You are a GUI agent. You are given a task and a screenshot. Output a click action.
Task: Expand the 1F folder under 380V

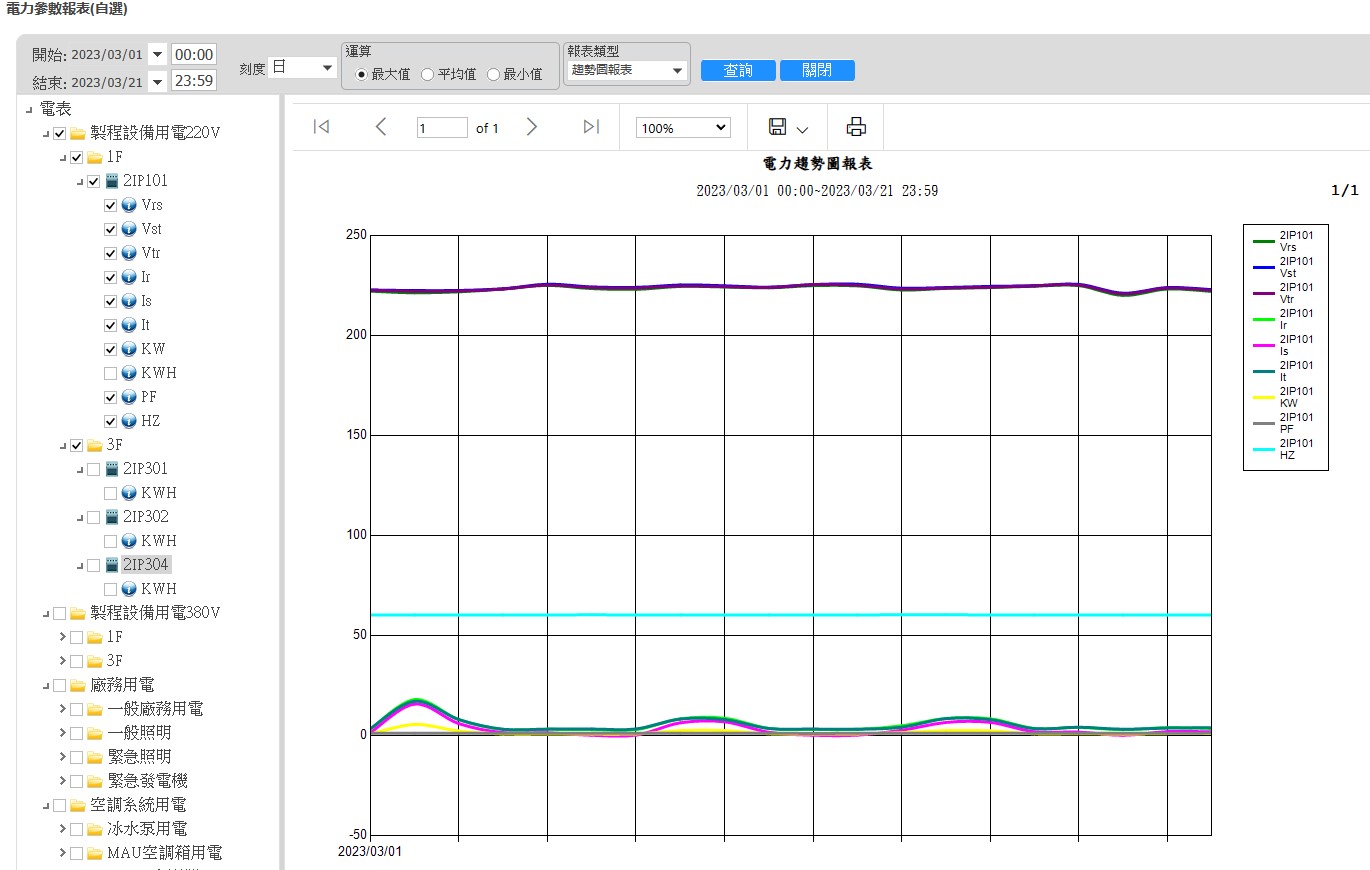[x=63, y=637]
